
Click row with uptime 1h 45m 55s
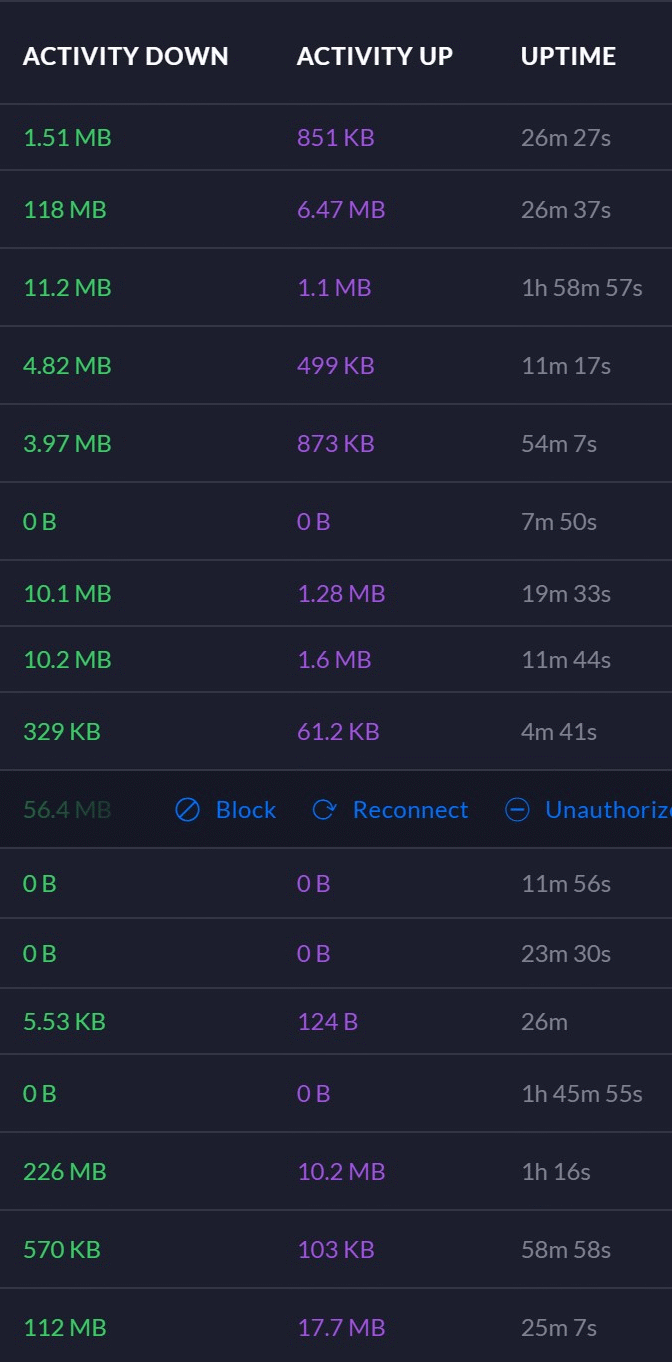pyautogui.click(x=336, y=1094)
